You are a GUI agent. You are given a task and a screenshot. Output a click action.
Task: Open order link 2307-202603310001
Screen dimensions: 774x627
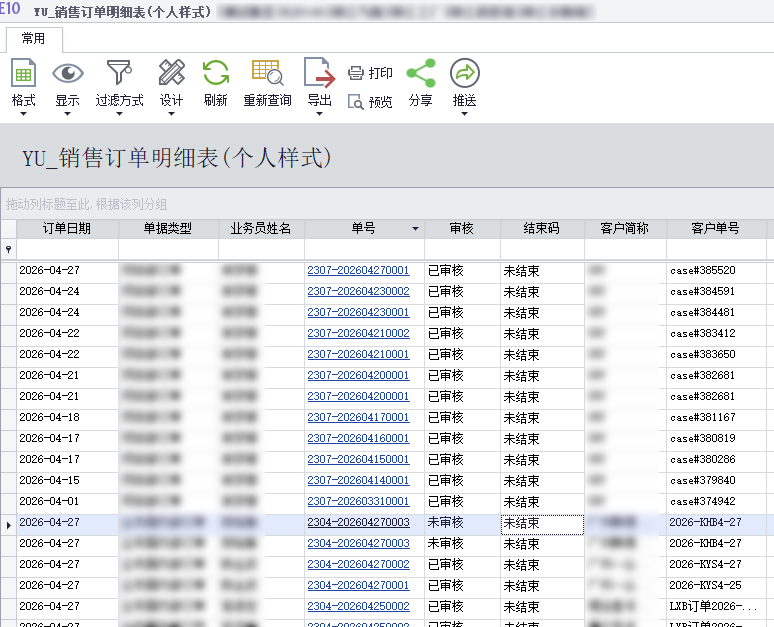click(x=358, y=501)
